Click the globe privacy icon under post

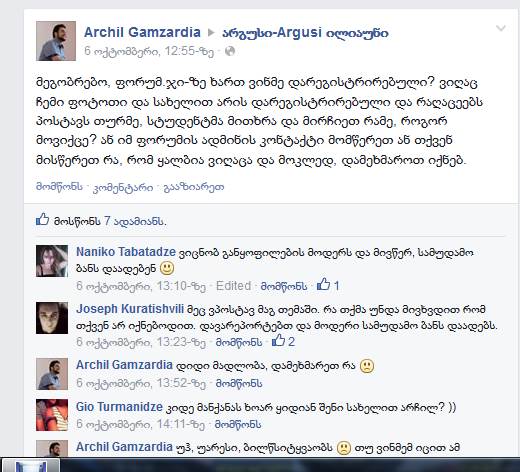[x=230, y=51]
